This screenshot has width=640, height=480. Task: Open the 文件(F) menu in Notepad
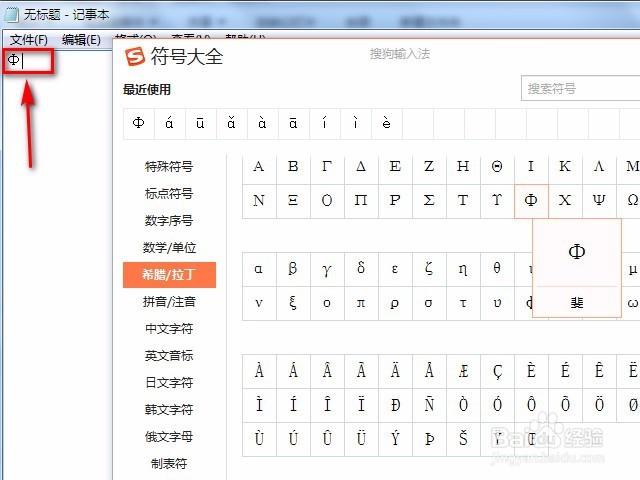point(29,40)
